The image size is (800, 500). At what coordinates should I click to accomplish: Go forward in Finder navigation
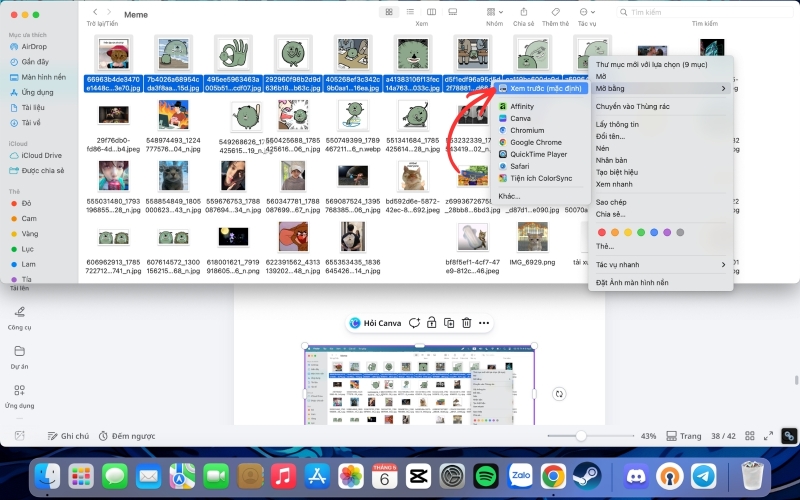[x=109, y=12]
